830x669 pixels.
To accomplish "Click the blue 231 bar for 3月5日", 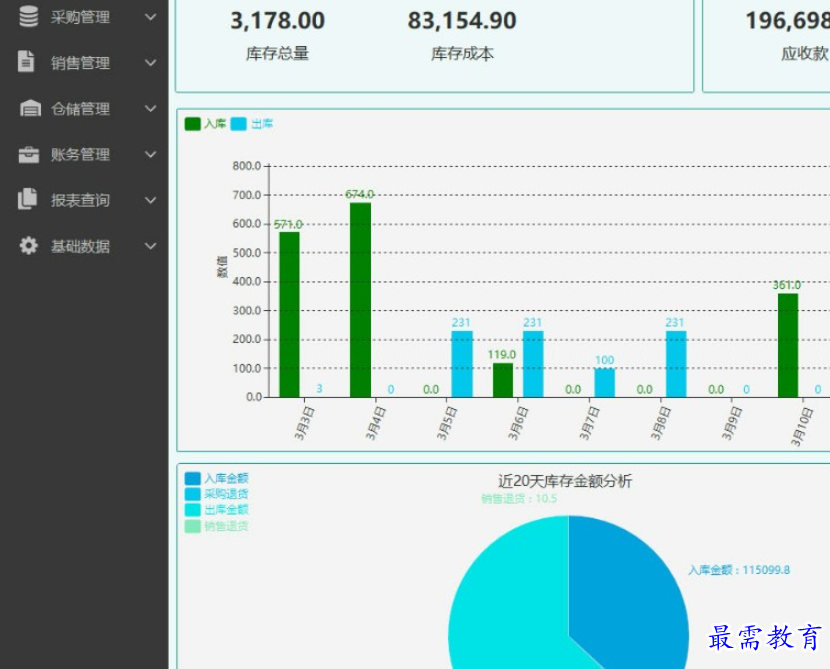I will point(462,364).
